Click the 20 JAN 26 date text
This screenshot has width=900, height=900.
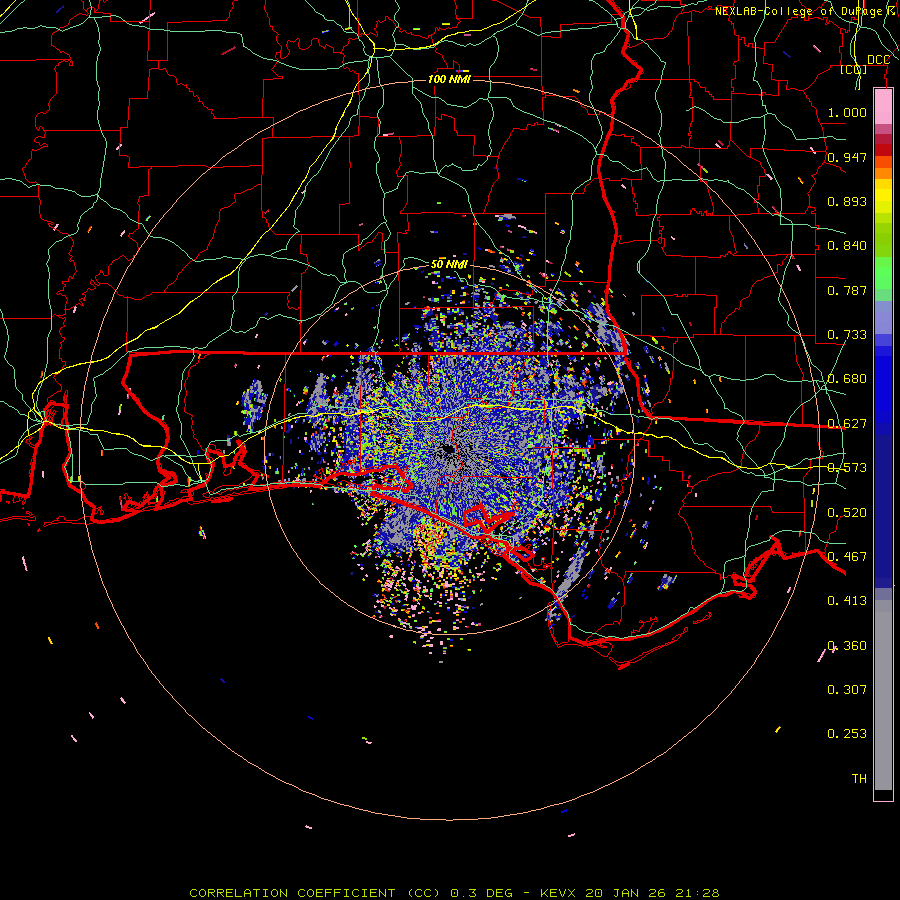pos(626,893)
